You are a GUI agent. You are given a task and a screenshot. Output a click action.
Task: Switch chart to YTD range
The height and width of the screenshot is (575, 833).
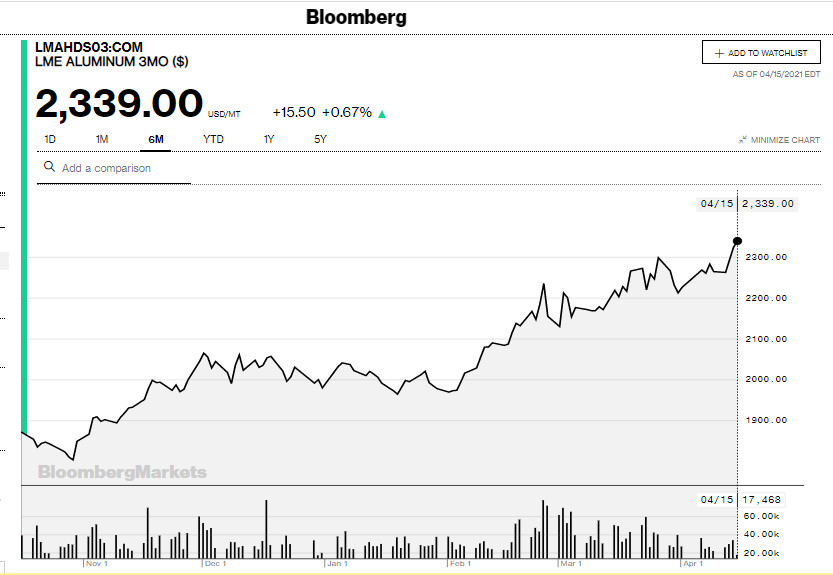[213, 139]
